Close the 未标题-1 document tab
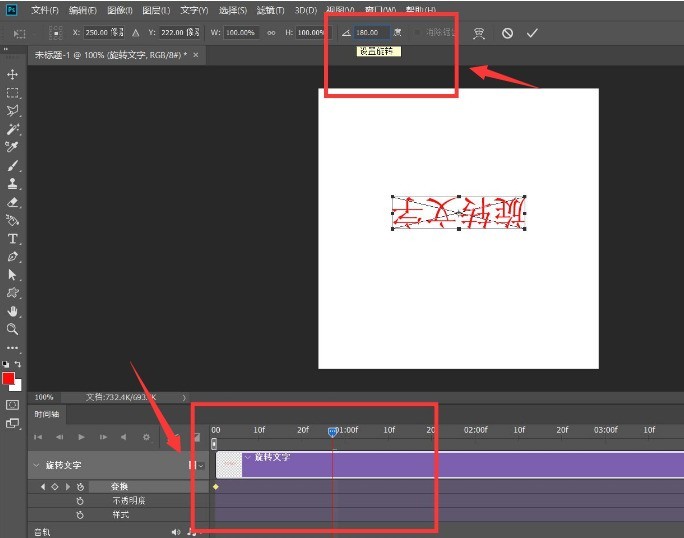The height and width of the screenshot is (538, 684). pos(196,55)
